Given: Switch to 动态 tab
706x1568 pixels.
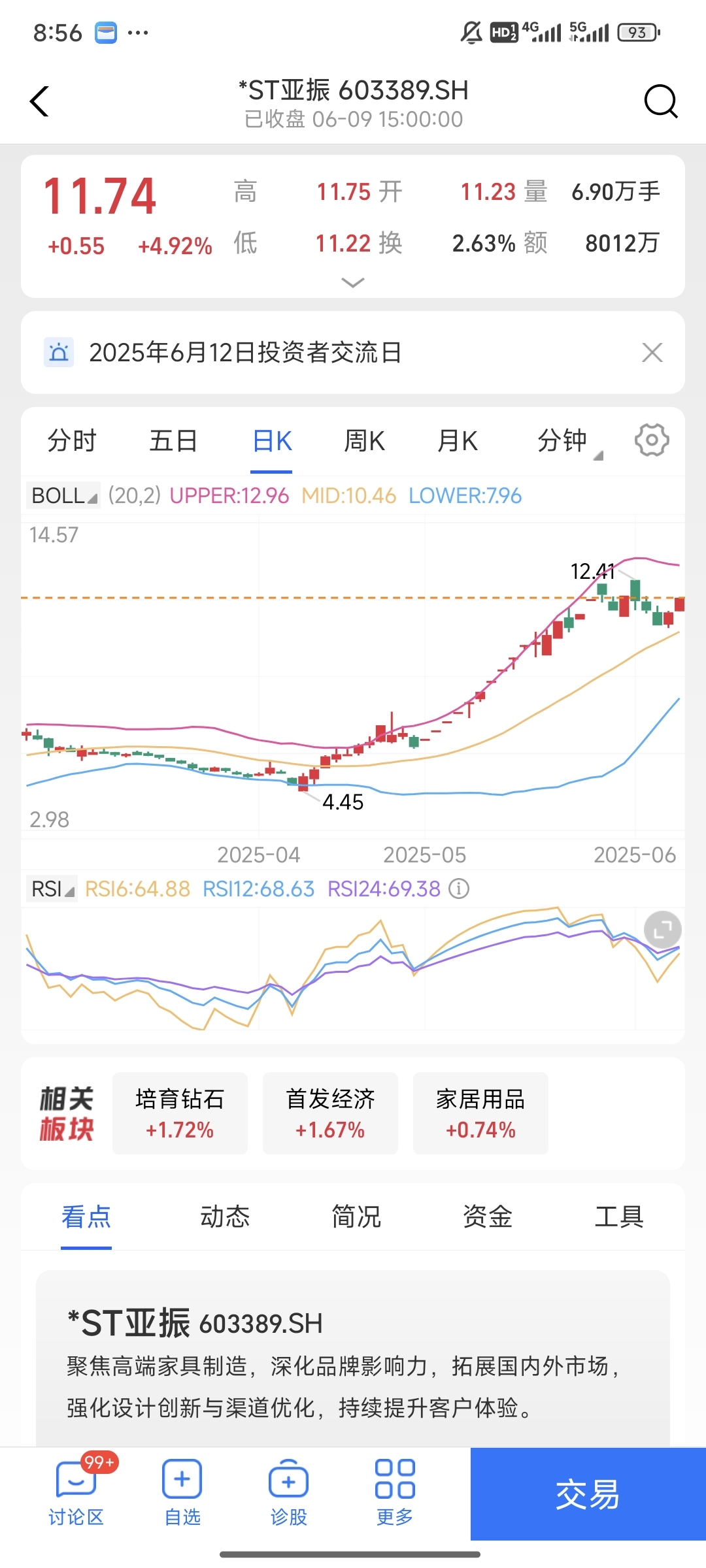Looking at the screenshot, I should (x=225, y=1217).
